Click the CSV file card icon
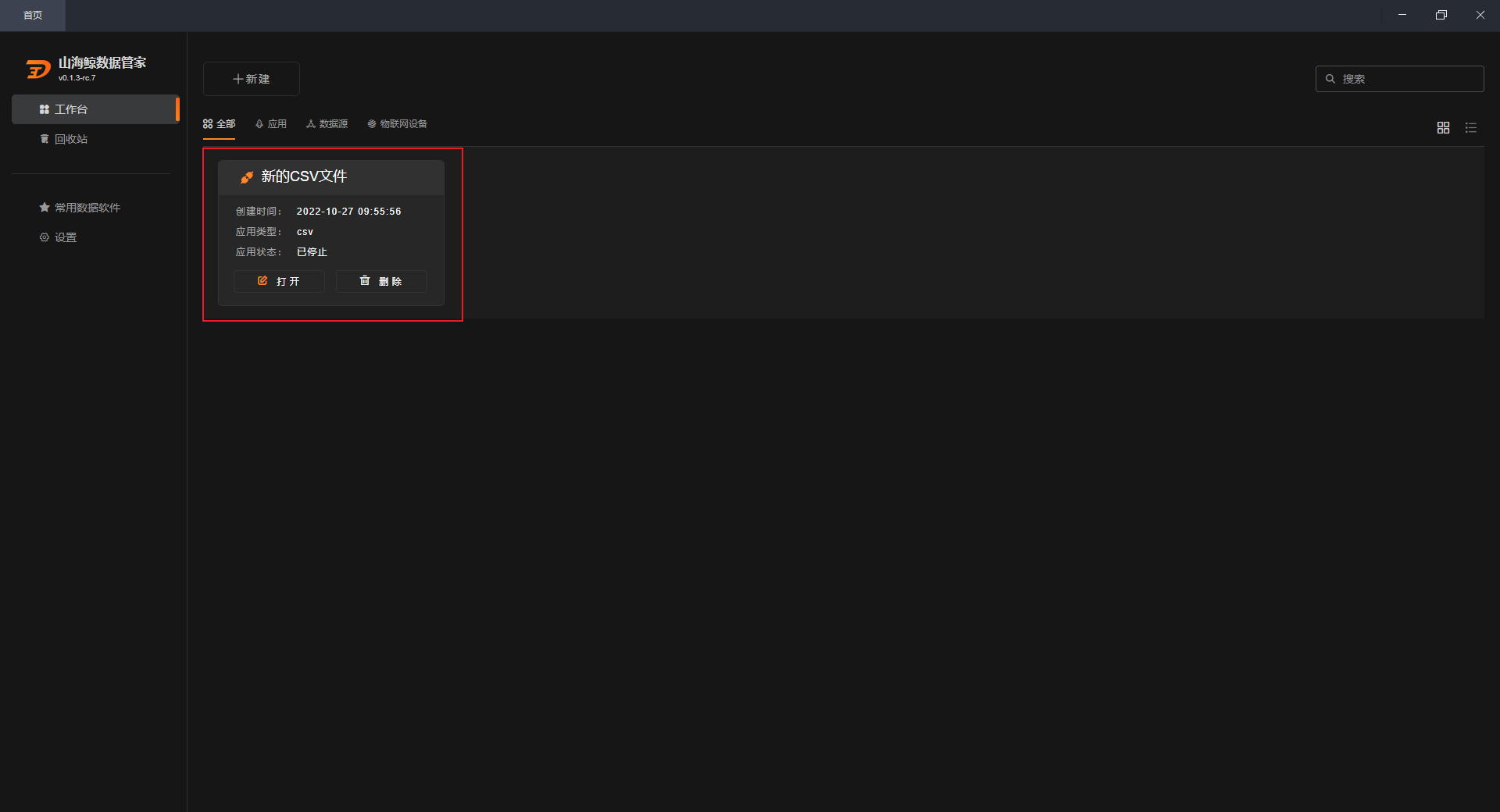This screenshot has width=1500, height=812. point(247,177)
